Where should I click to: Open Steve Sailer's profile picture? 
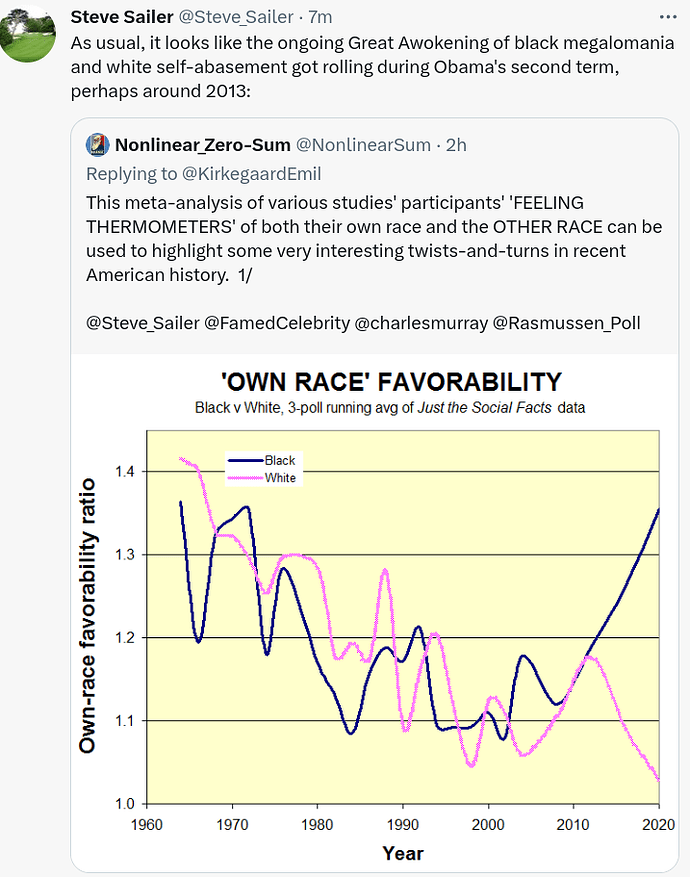tap(27, 34)
